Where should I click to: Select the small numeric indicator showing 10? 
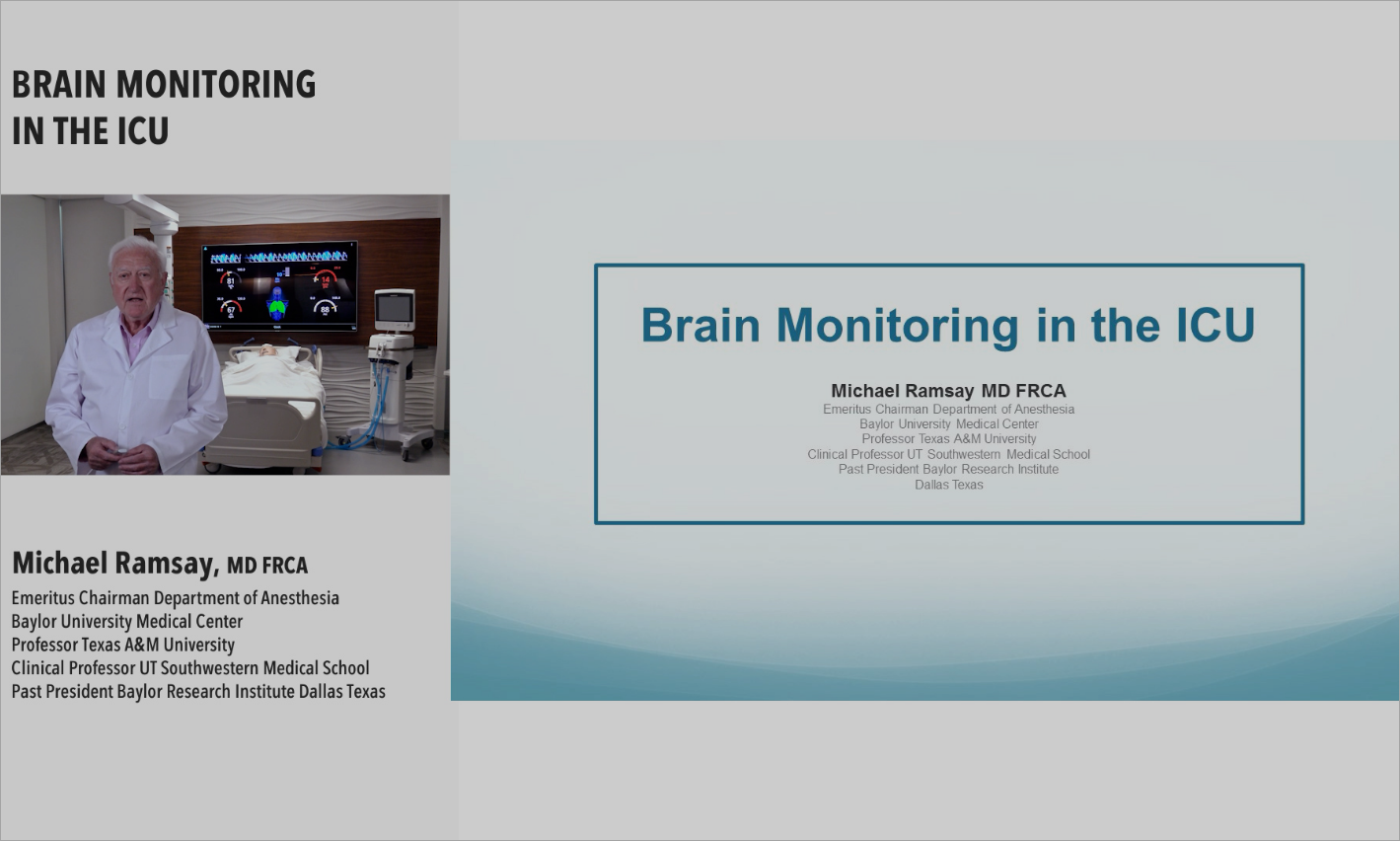(x=279, y=273)
